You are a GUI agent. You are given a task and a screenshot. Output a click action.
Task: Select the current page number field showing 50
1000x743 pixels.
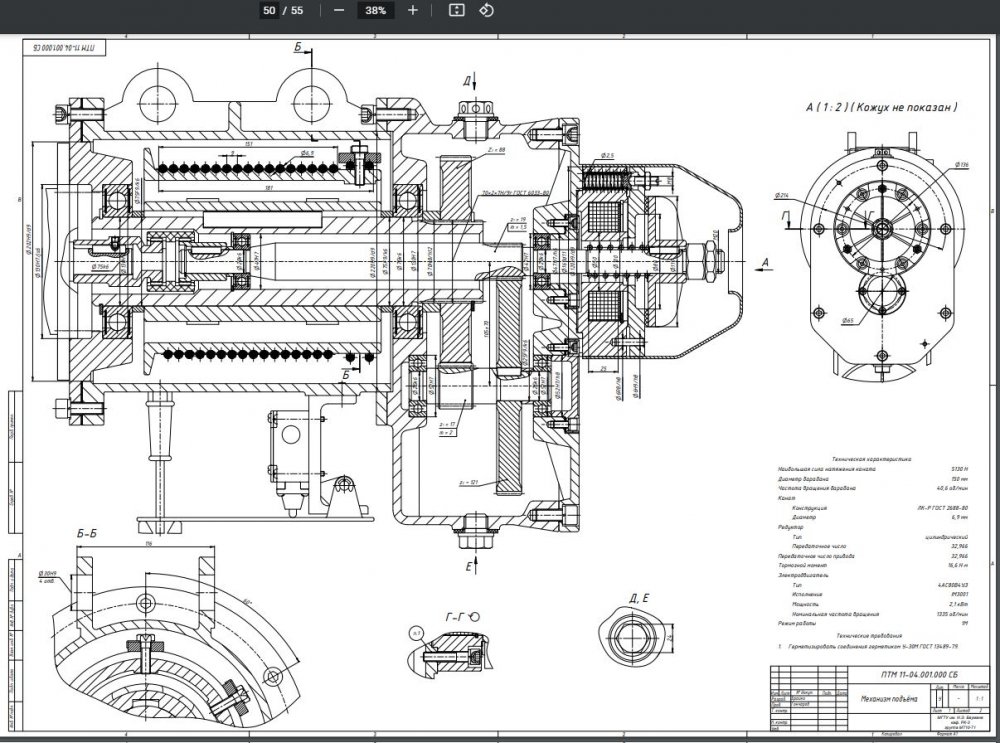(x=268, y=10)
